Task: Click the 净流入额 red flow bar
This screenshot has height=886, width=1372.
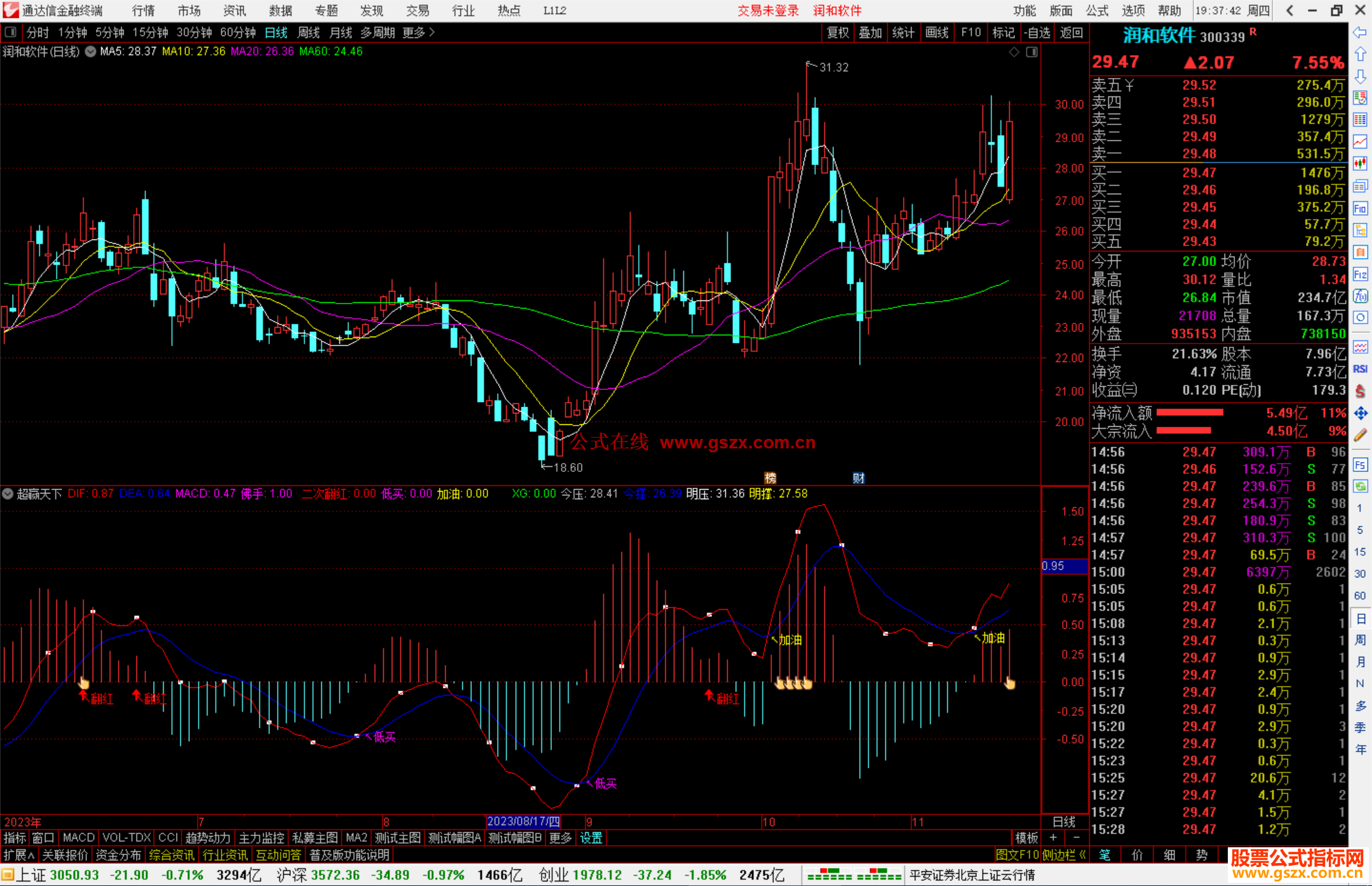Action: (1190, 413)
